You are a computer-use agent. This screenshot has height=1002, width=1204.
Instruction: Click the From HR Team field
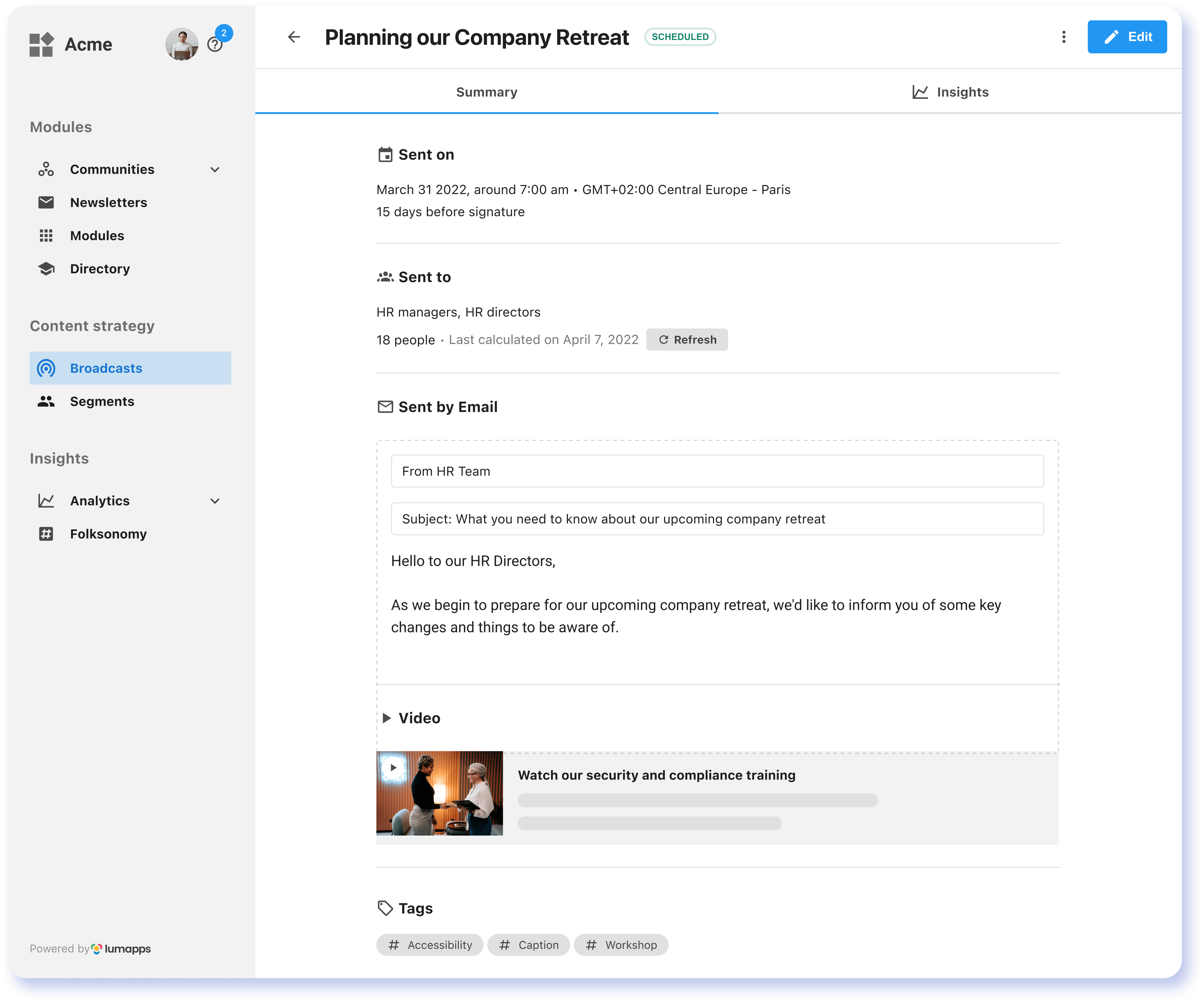[x=717, y=471]
